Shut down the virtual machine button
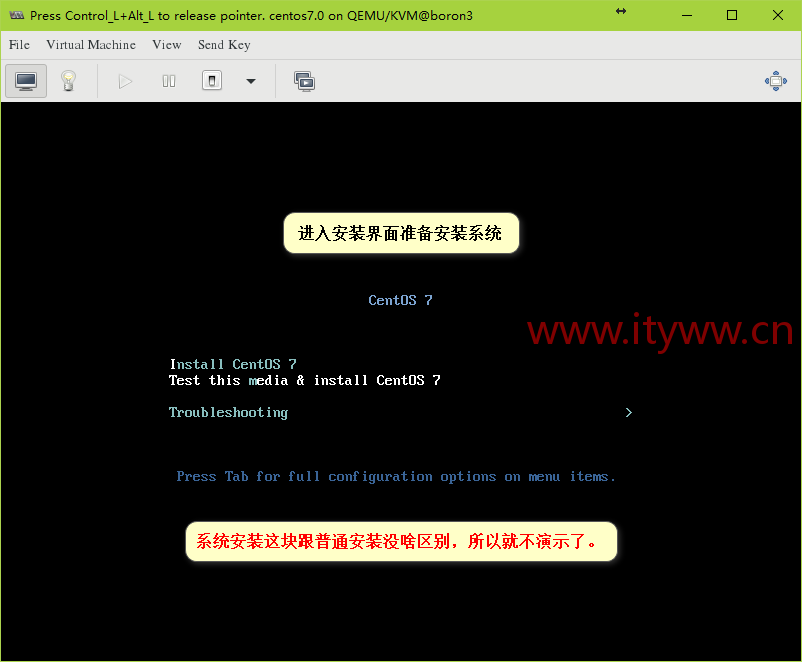This screenshot has width=802, height=662. tap(212, 81)
